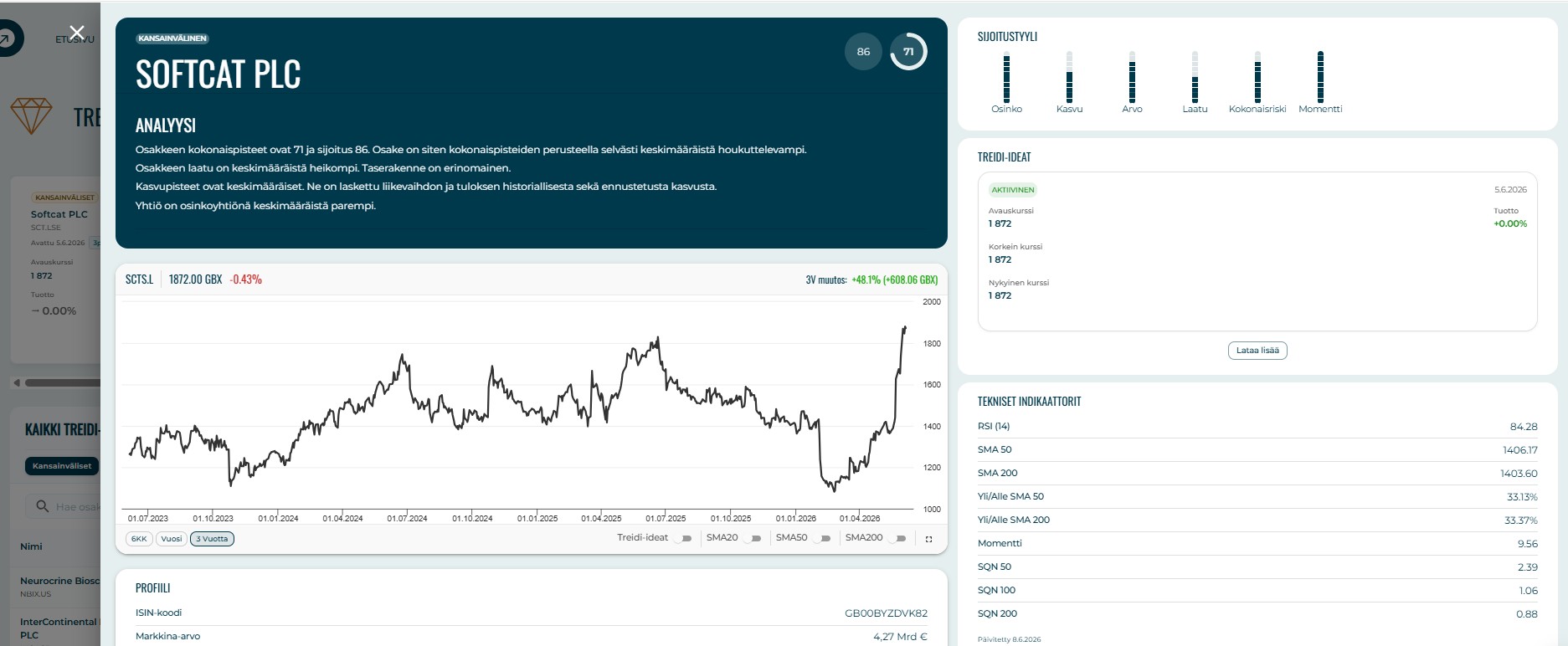Click the Lataa lisää button
This screenshot has width=1568, height=646.
(x=1257, y=351)
